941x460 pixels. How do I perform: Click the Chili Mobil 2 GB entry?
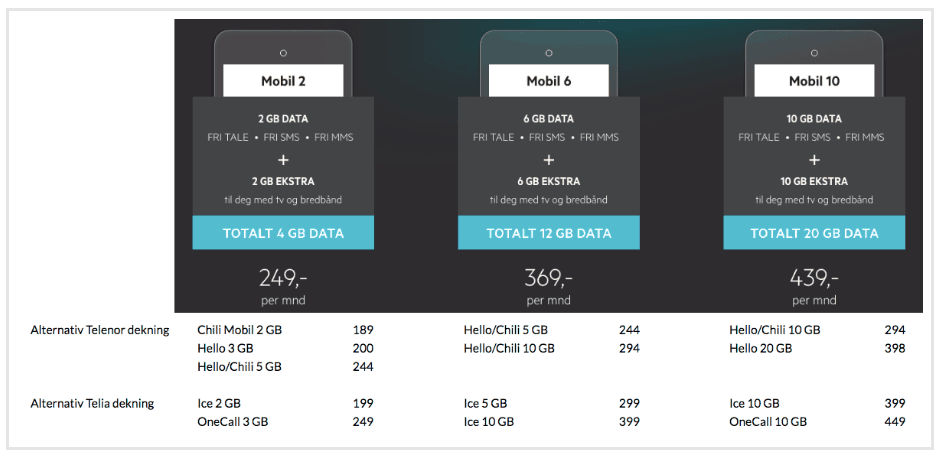click(x=240, y=330)
